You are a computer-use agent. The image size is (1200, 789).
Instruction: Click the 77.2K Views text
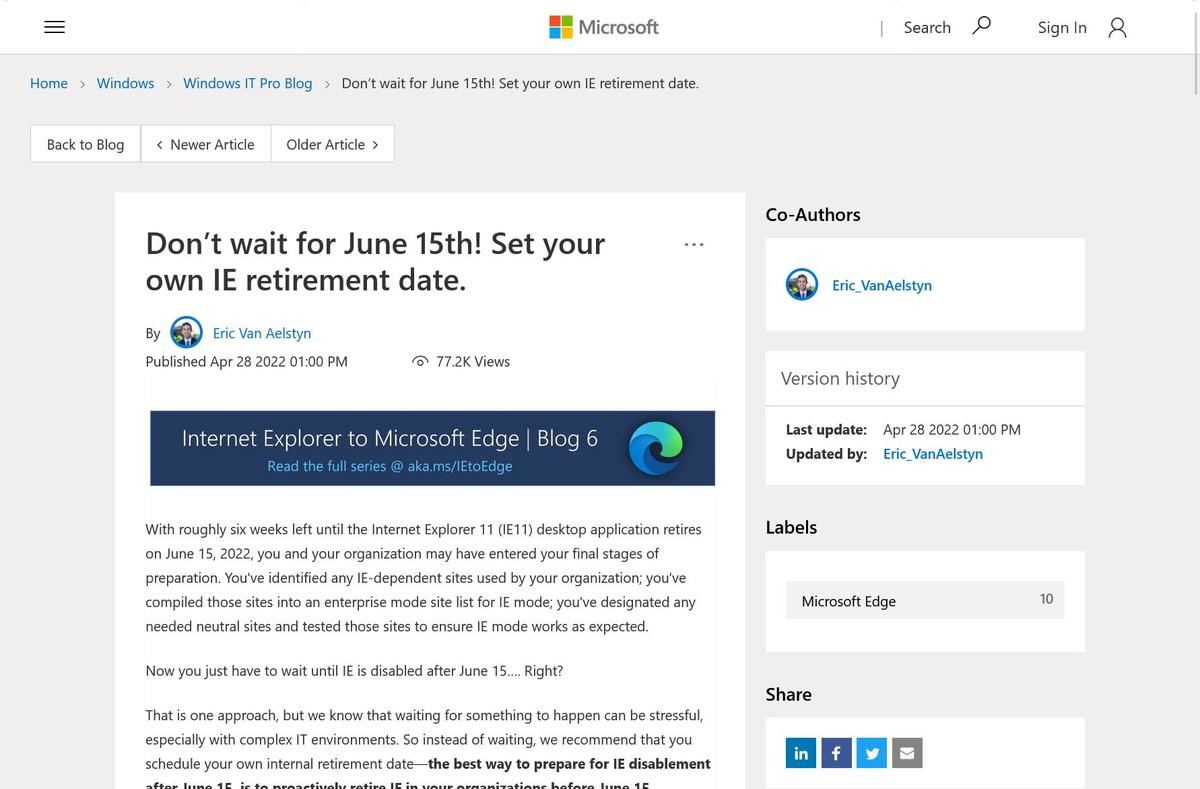473,361
